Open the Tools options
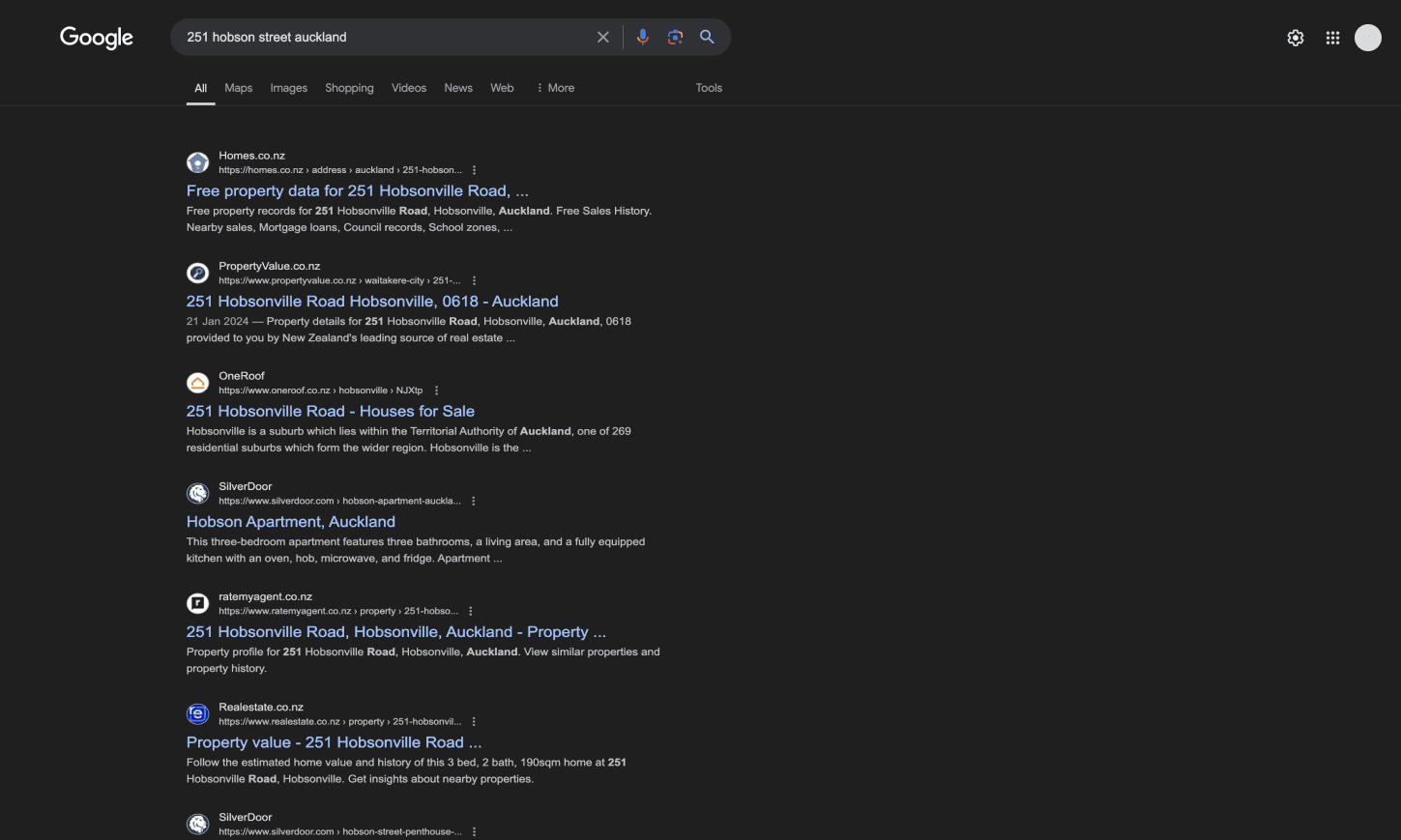This screenshot has height=840, width=1401. pos(709,88)
